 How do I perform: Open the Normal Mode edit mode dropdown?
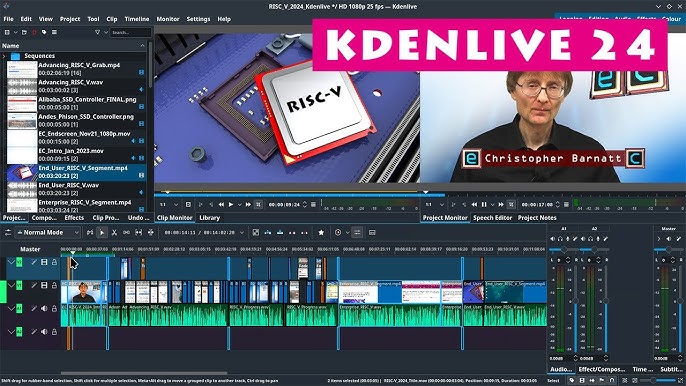(48, 232)
